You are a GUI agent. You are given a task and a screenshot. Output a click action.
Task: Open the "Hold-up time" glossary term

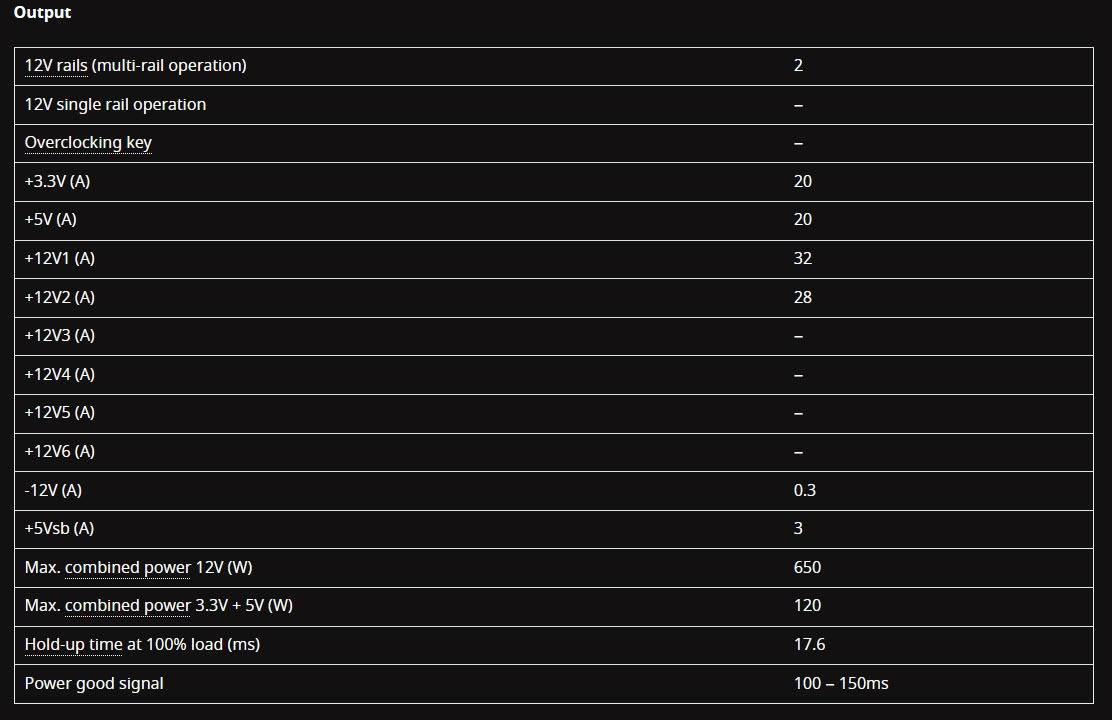click(x=73, y=645)
